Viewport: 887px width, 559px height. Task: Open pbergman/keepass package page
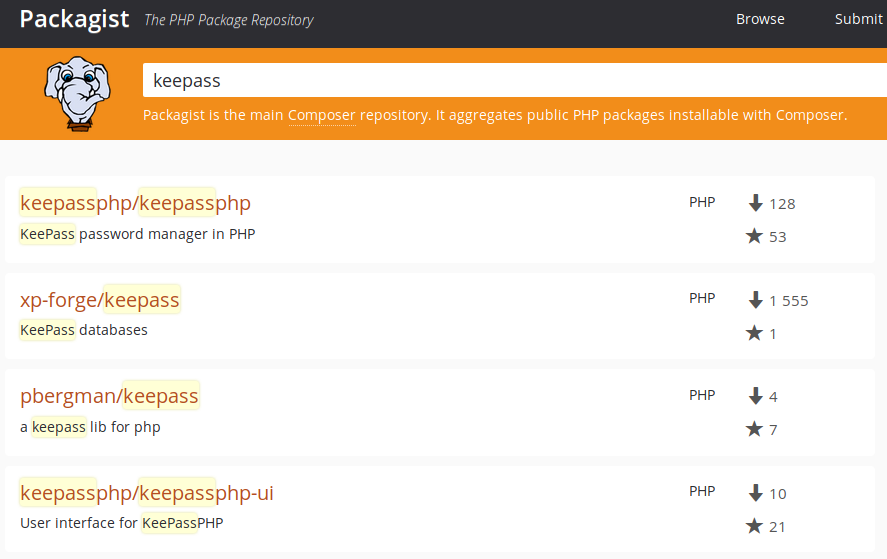pyautogui.click(x=110, y=395)
